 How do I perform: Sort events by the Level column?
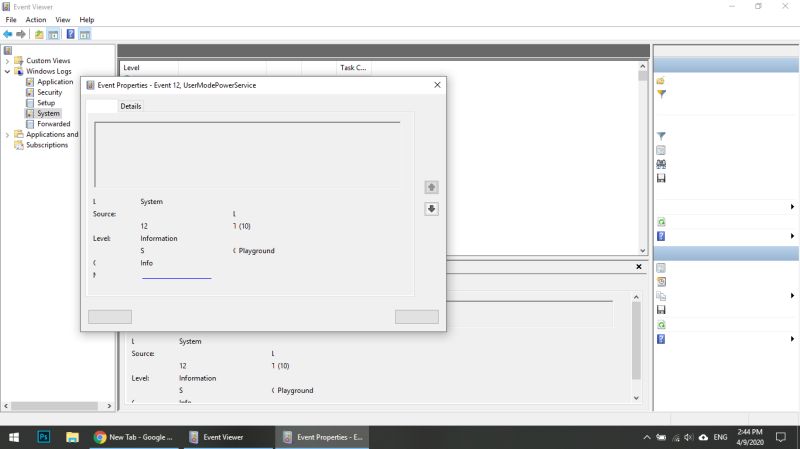pos(149,67)
